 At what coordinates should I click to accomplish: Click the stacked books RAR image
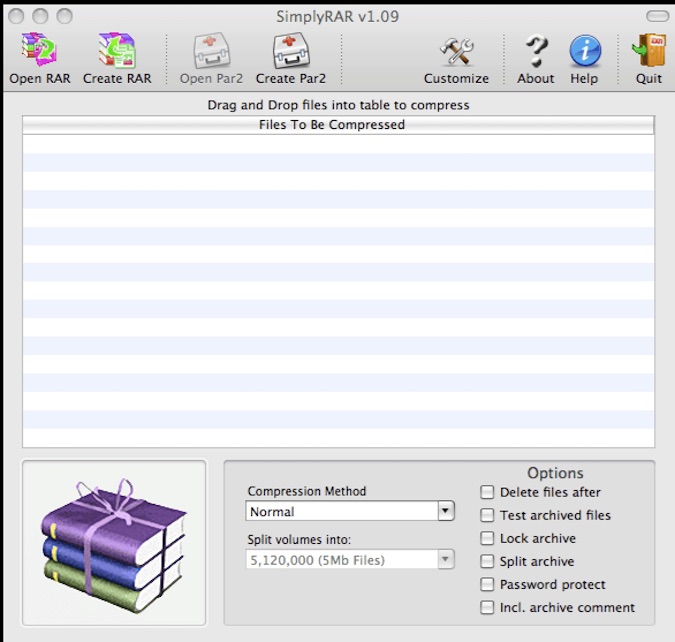[114, 543]
